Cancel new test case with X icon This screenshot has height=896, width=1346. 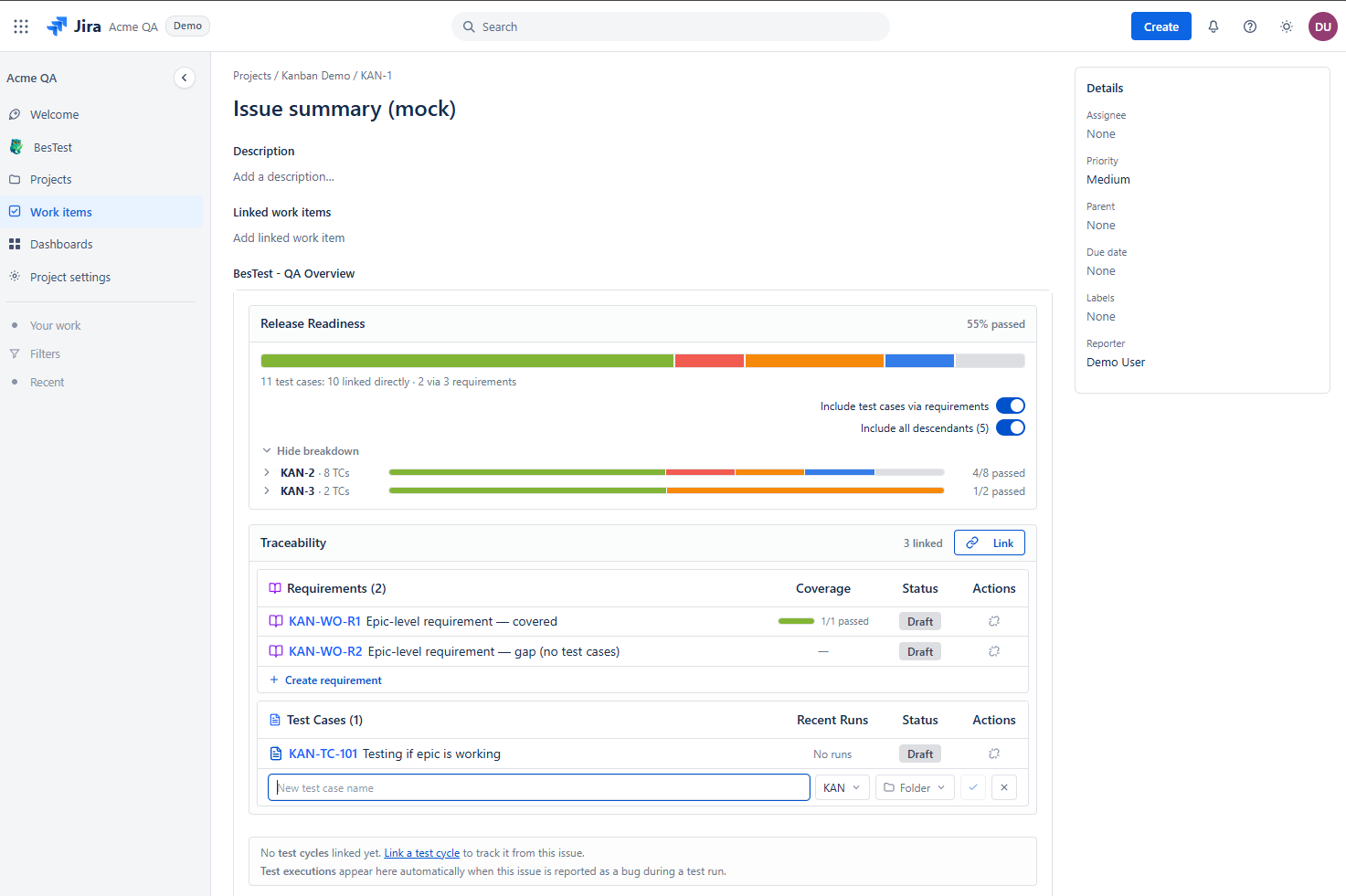coord(1004,787)
